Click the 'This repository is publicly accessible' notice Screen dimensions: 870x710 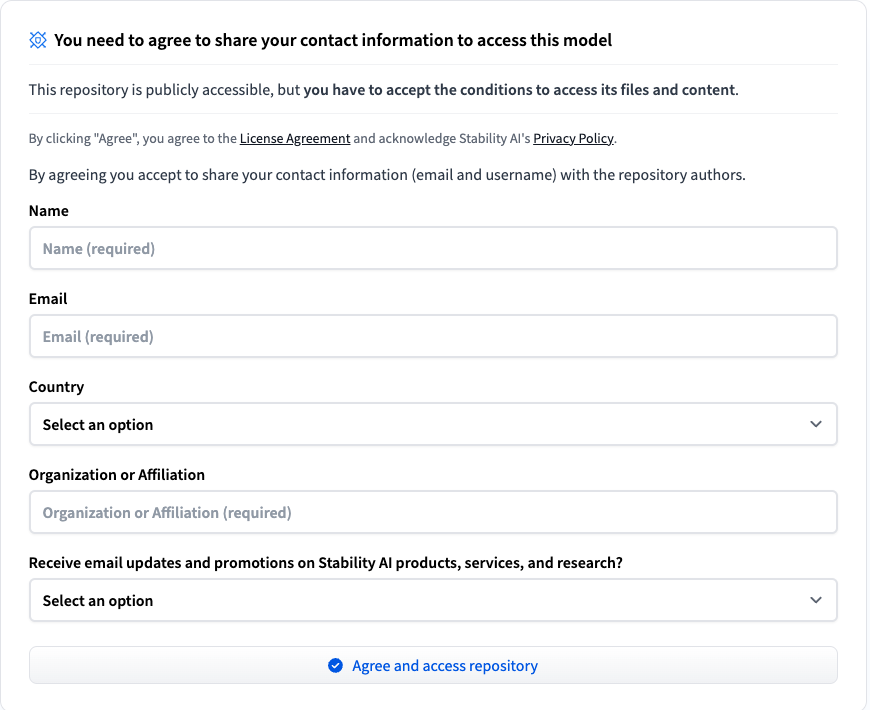pos(383,90)
